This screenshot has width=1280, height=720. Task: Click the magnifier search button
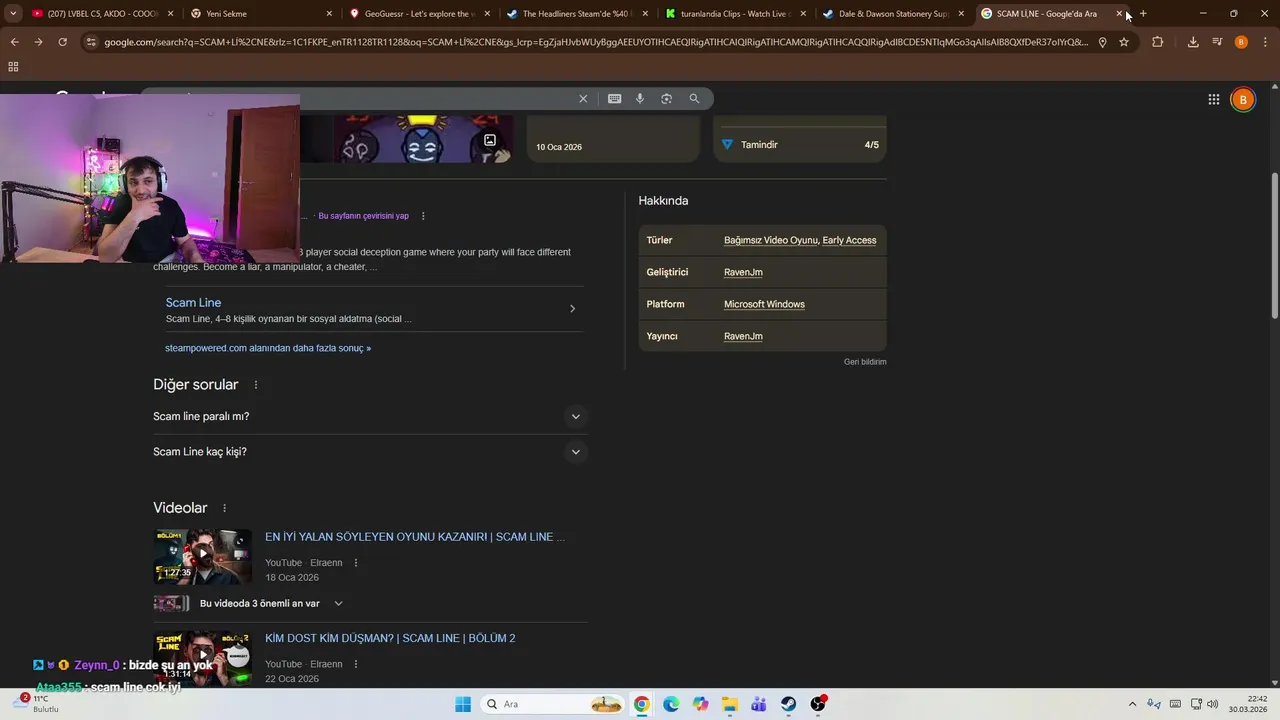[694, 99]
